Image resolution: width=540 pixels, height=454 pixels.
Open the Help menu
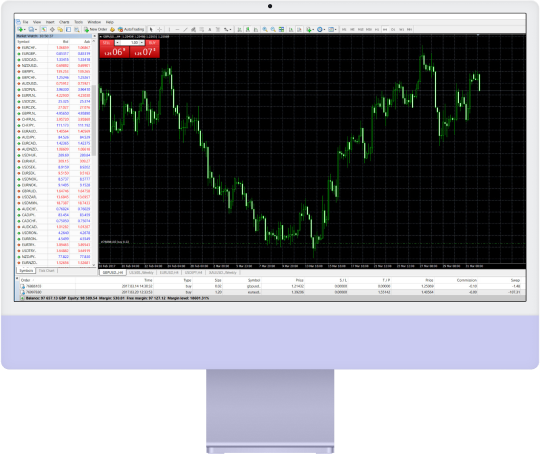110,22
